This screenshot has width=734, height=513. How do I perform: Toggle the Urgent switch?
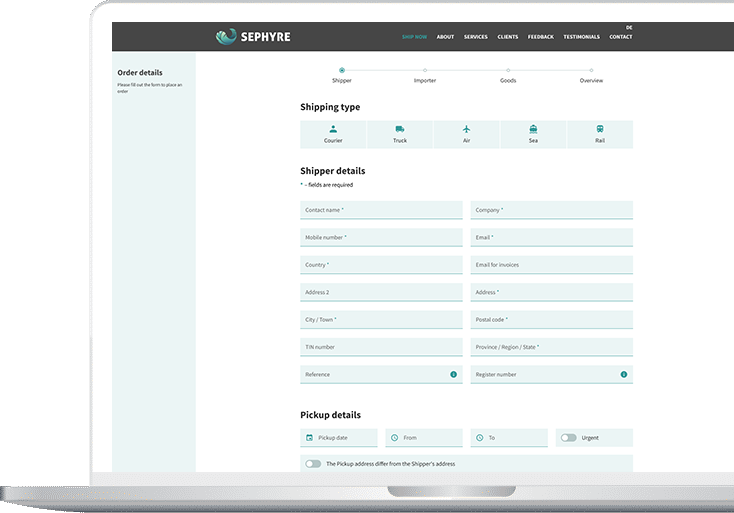[569, 438]
